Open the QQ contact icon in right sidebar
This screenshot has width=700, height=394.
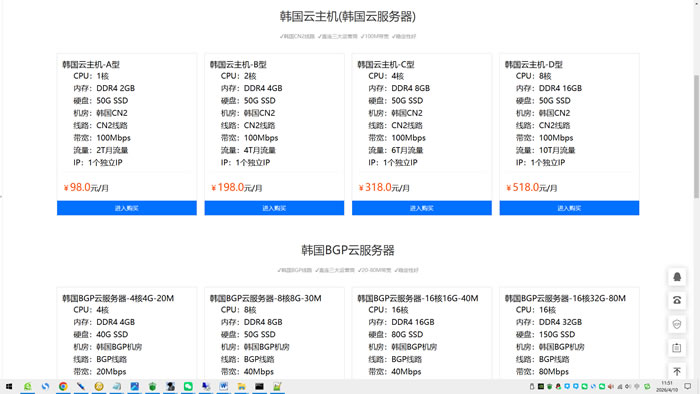click(x=677, y=277)
